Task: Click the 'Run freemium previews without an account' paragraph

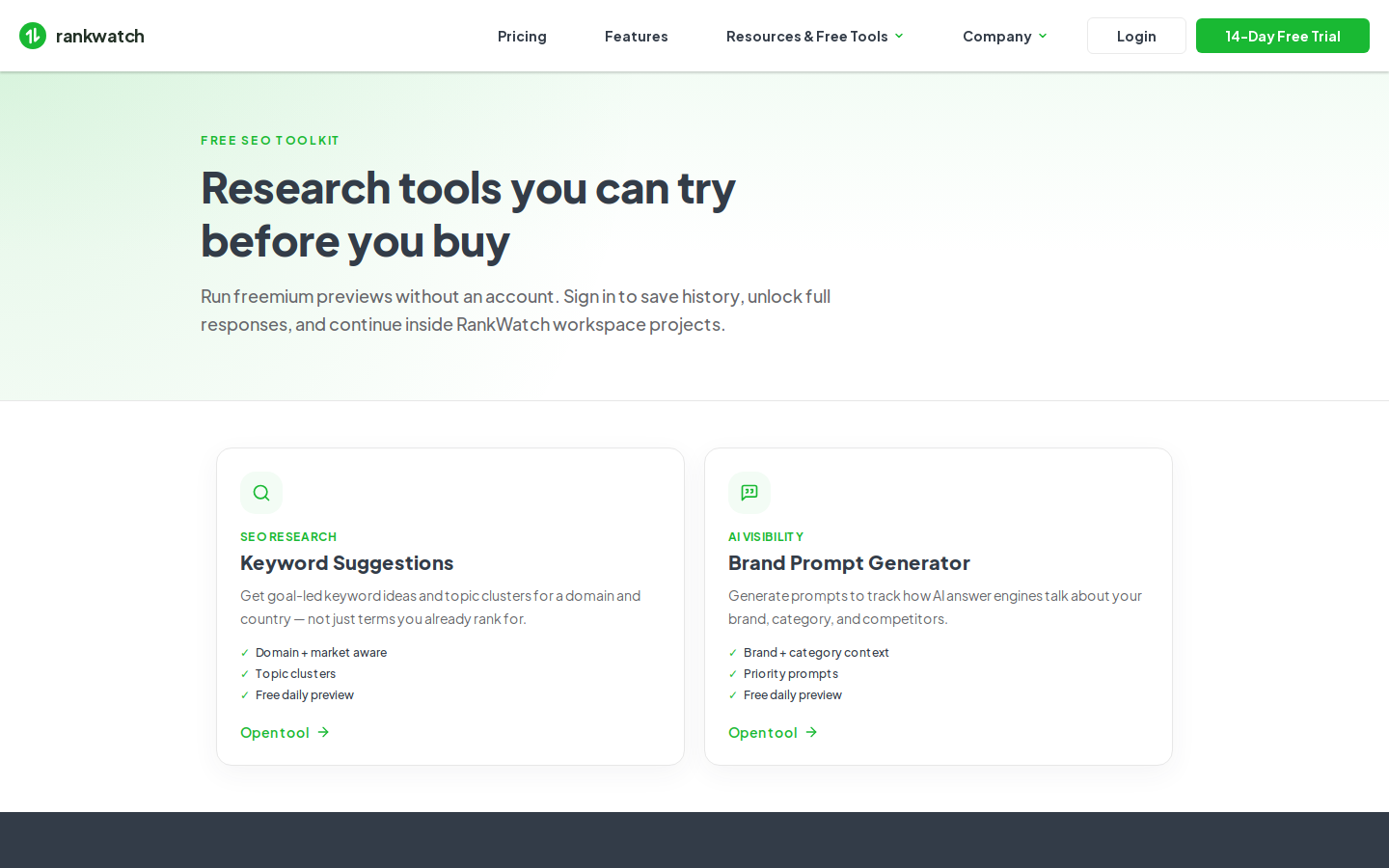Action: (516, 310)
